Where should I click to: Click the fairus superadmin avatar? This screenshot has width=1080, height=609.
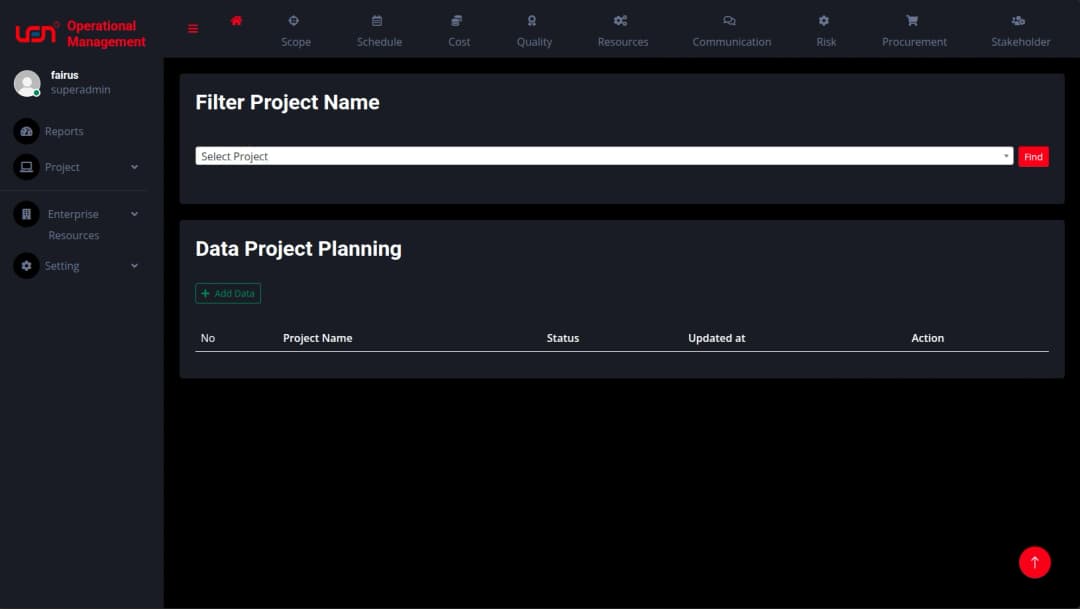click(x=28, y=82)
